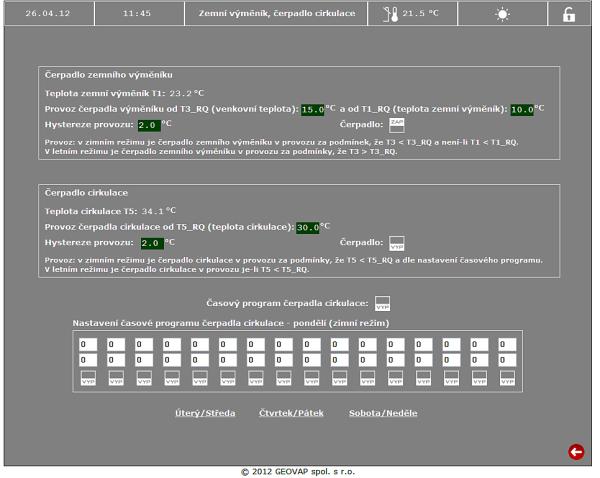Click the sun mode icon
Image resolution: width=600 pixels, height=478 pixels.
(x=500, y=17)
